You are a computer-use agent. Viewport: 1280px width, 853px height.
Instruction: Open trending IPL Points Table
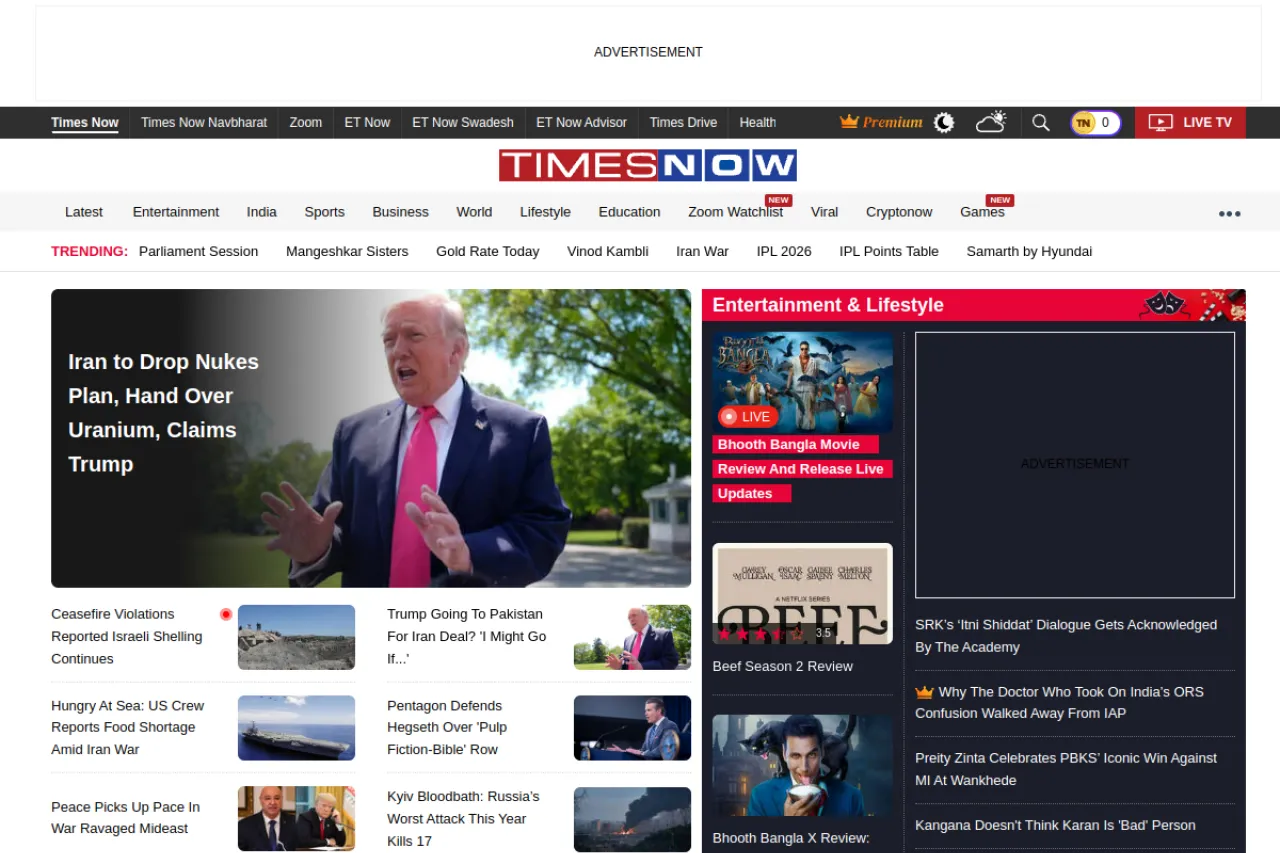coord(889,252)
